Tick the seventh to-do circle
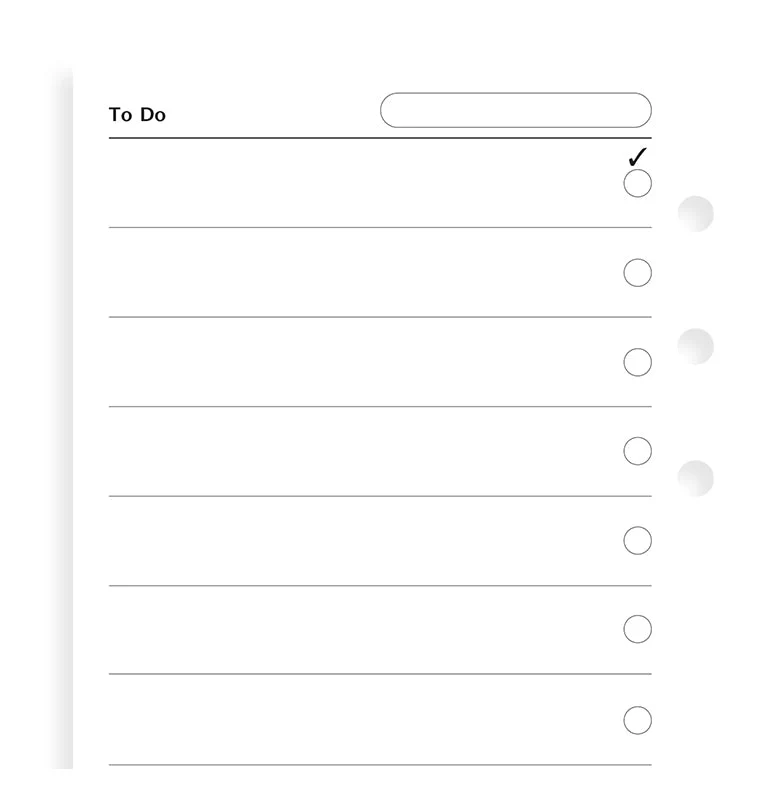This screenshot has width=760, height=797. (x=637, y=720)
